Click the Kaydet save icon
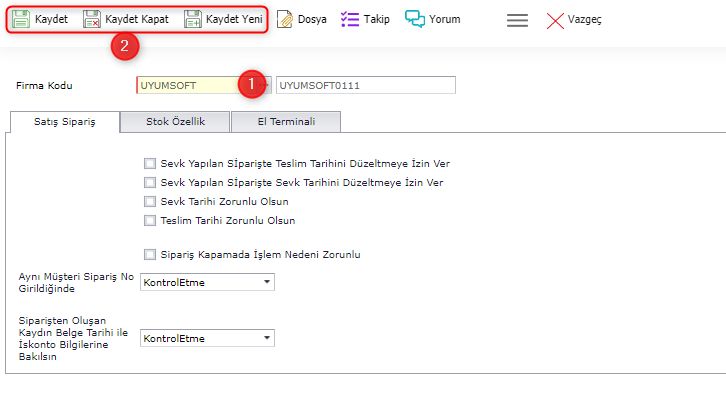 click(21, 19)
